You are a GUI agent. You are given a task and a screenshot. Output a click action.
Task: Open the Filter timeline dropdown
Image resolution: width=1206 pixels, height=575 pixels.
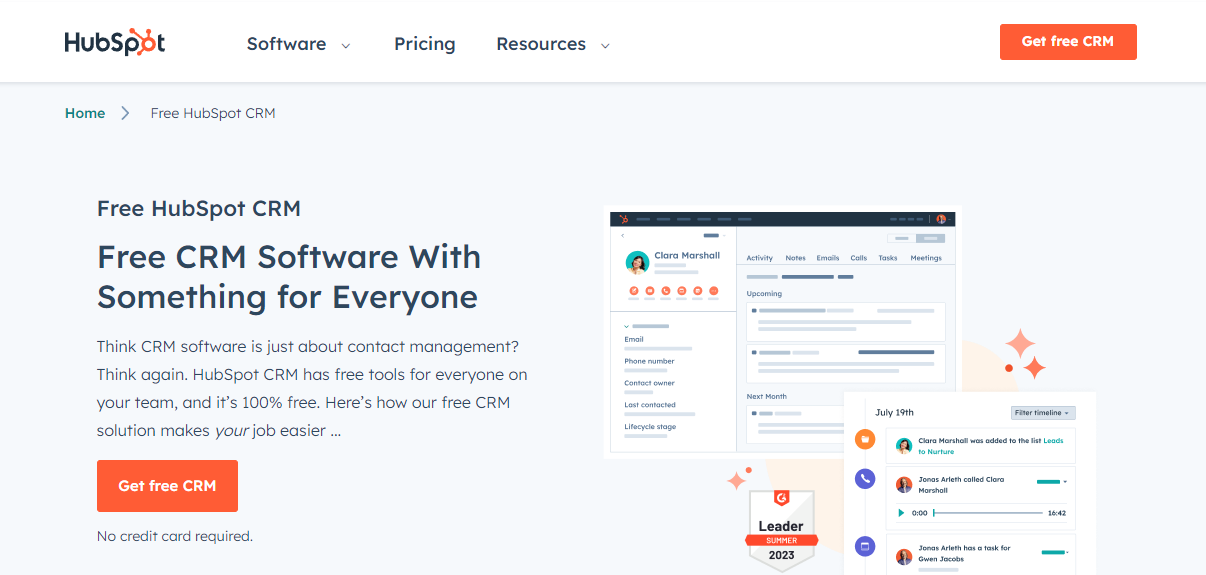click(x=1043, y=413)
